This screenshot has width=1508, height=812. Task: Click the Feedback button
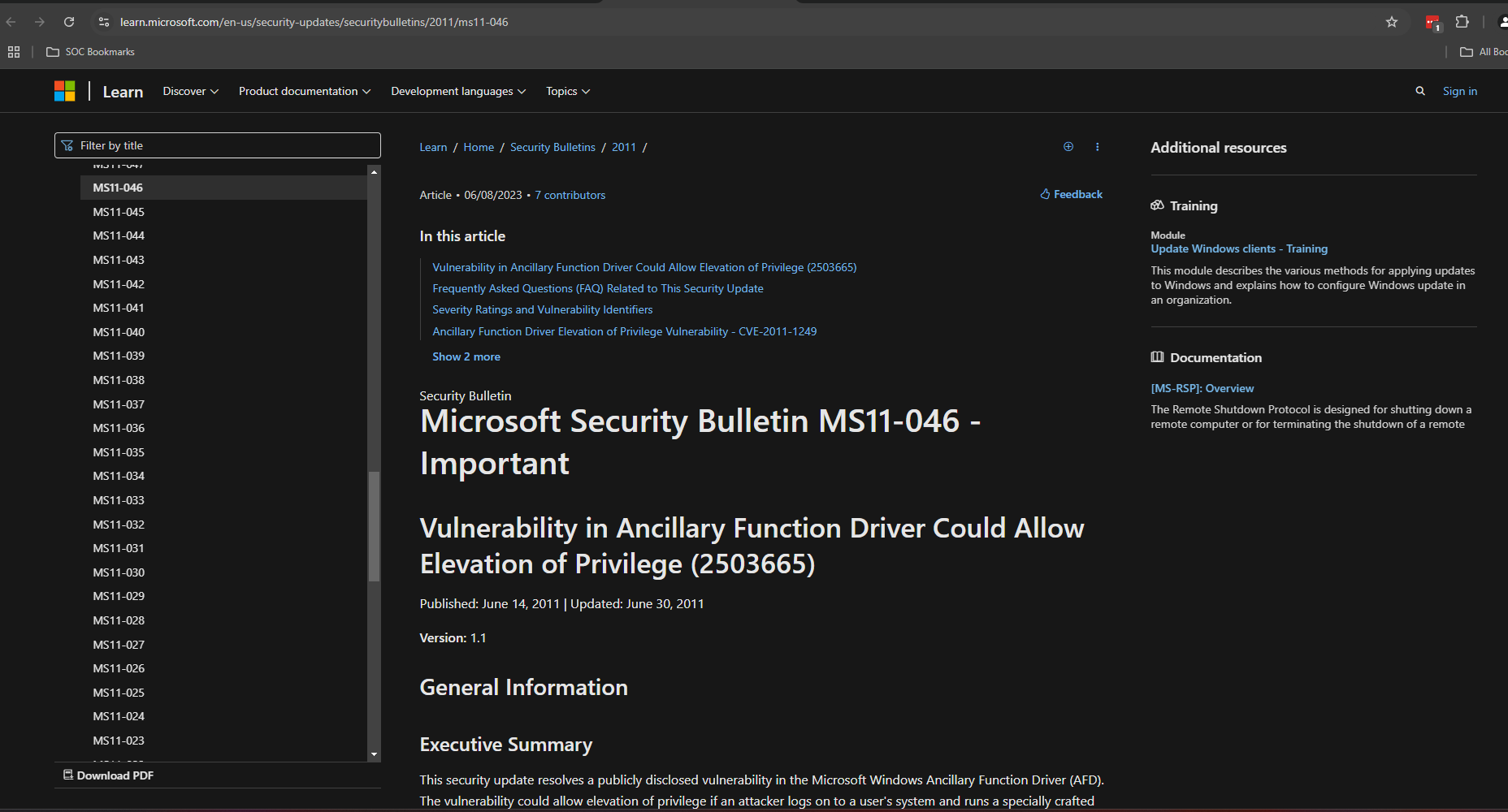pyautogui.click(x=1071, y=194)
